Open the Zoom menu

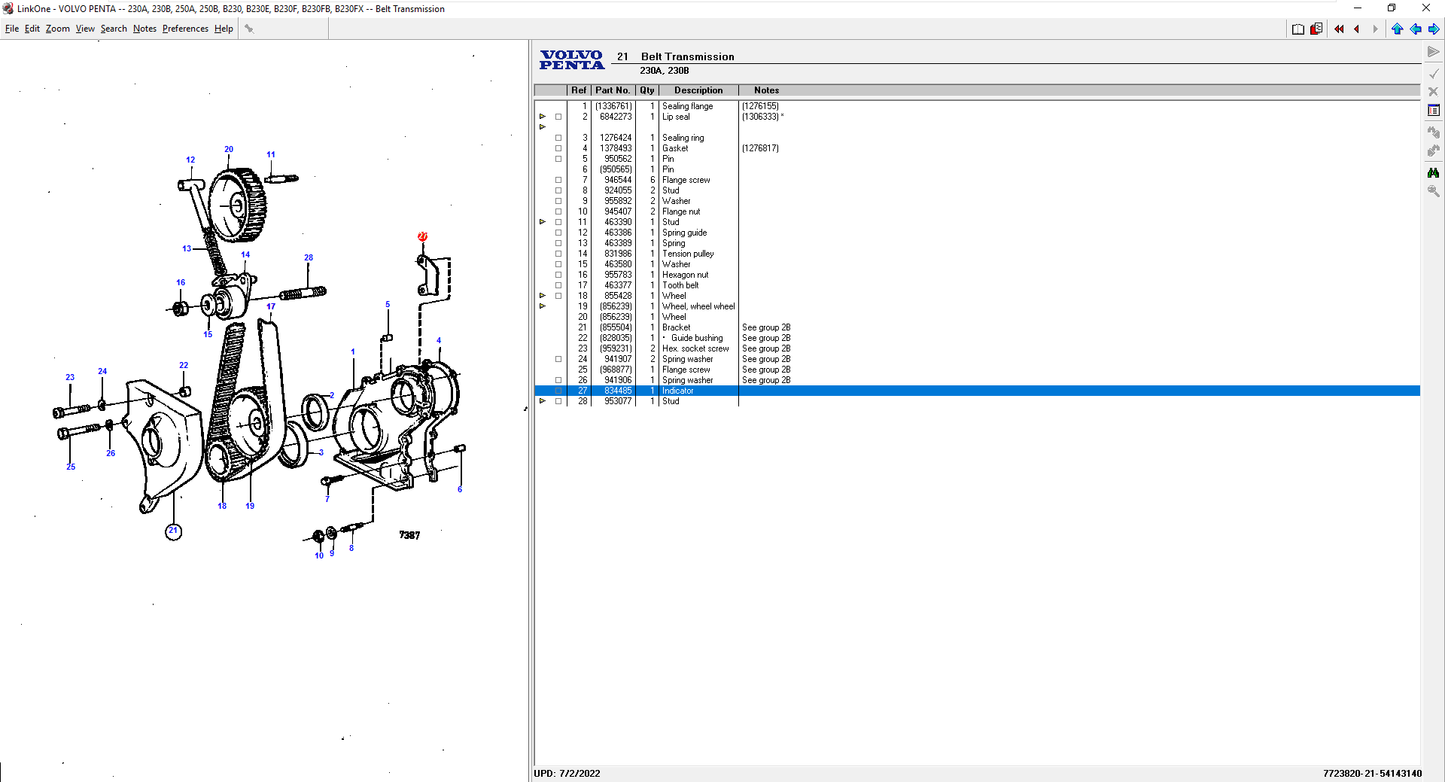click(x=58, y=29)
